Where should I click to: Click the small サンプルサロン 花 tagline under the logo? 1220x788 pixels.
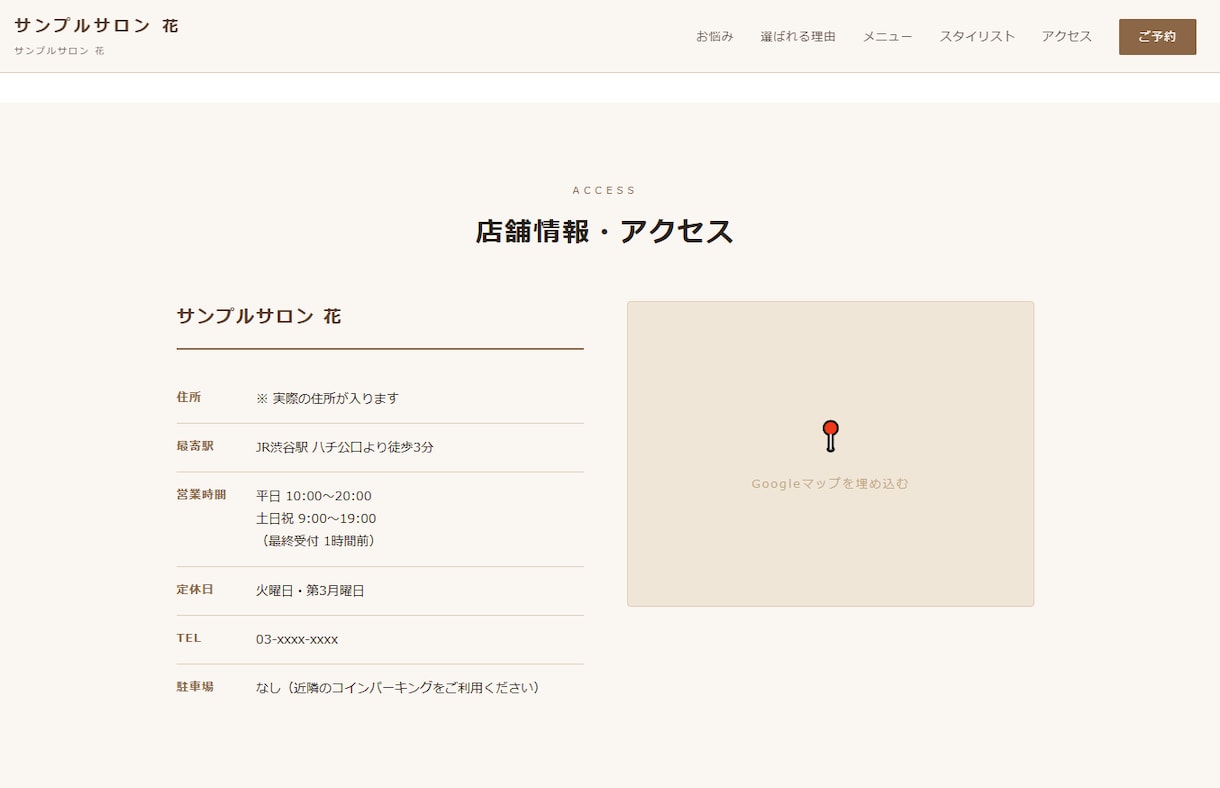coord(59,50)
